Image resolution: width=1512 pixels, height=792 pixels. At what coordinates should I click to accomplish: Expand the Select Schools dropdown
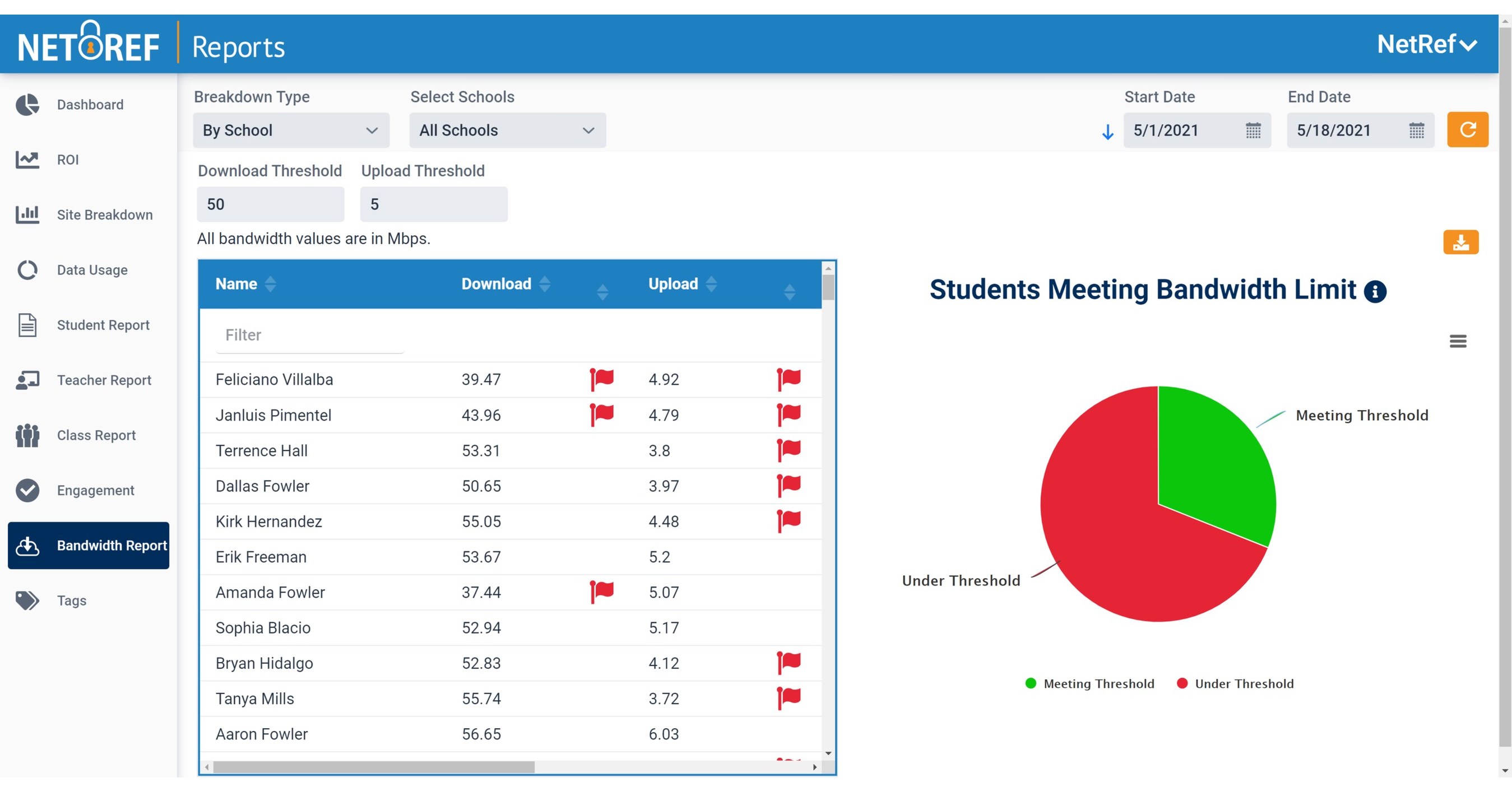(506, 131)
